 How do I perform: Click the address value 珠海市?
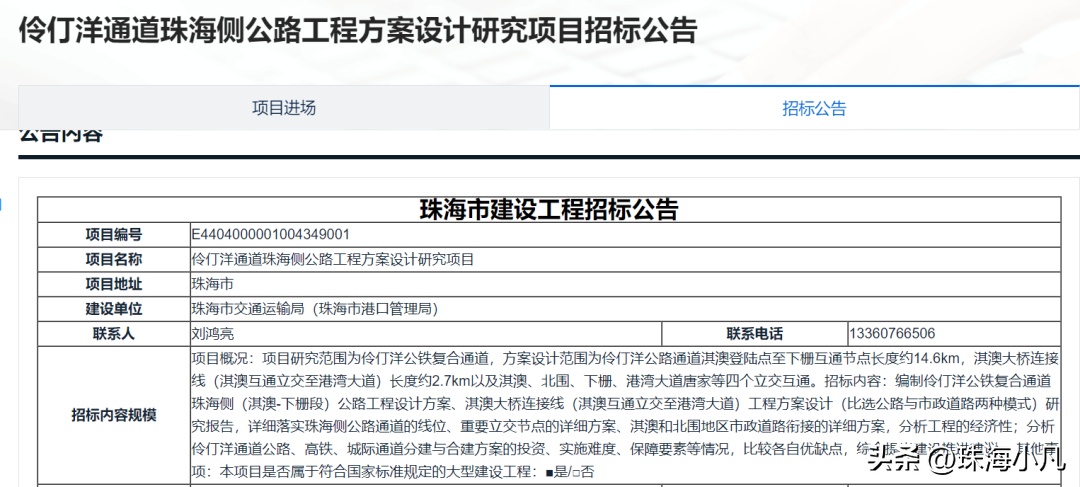click(x=215, y=284)
